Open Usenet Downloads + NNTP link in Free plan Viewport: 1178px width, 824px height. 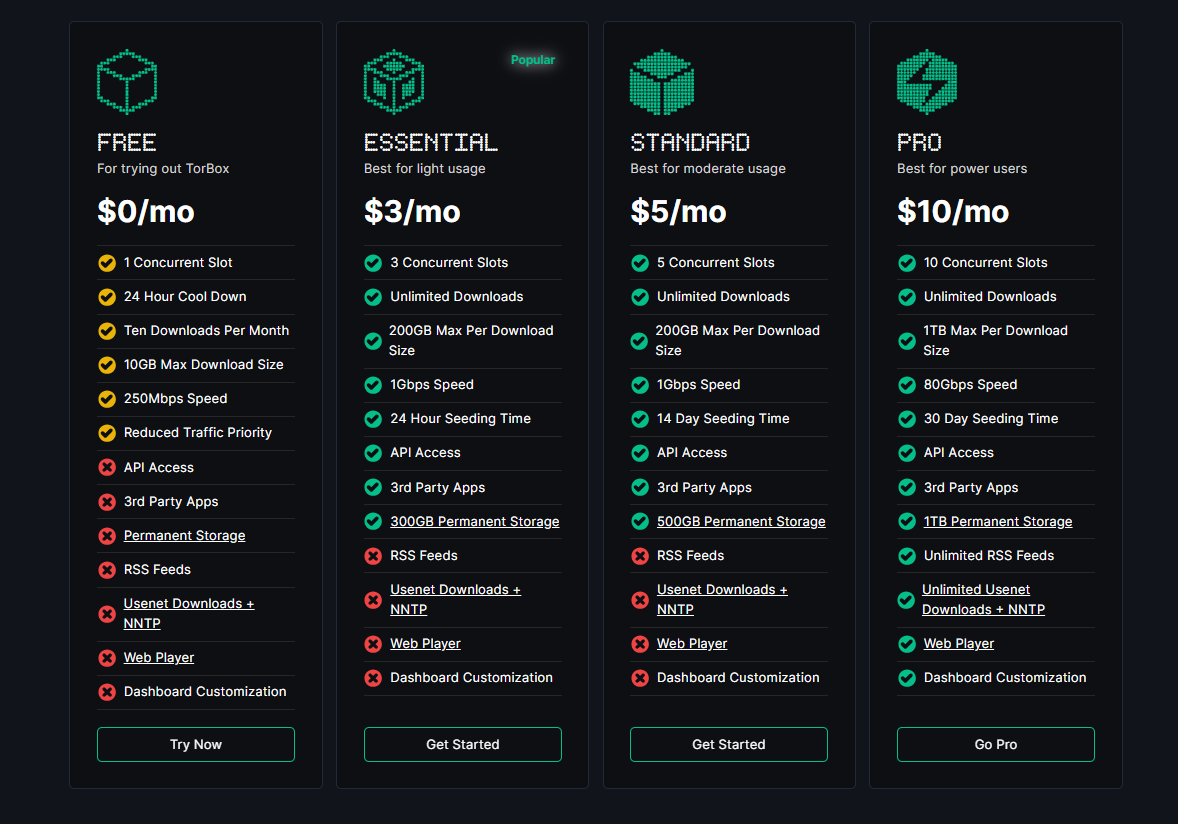coord(189,614)
